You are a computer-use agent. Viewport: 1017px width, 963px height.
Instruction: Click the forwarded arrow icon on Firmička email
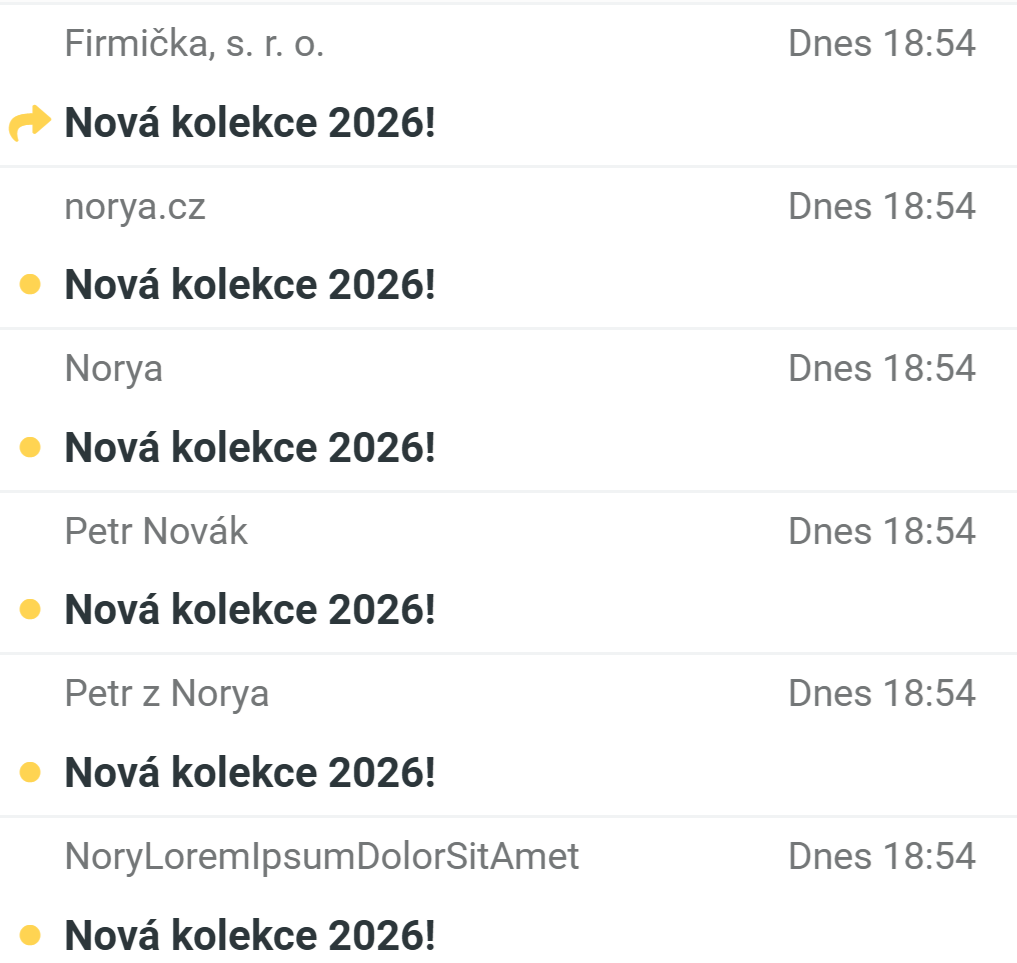[x=29, y=125]
